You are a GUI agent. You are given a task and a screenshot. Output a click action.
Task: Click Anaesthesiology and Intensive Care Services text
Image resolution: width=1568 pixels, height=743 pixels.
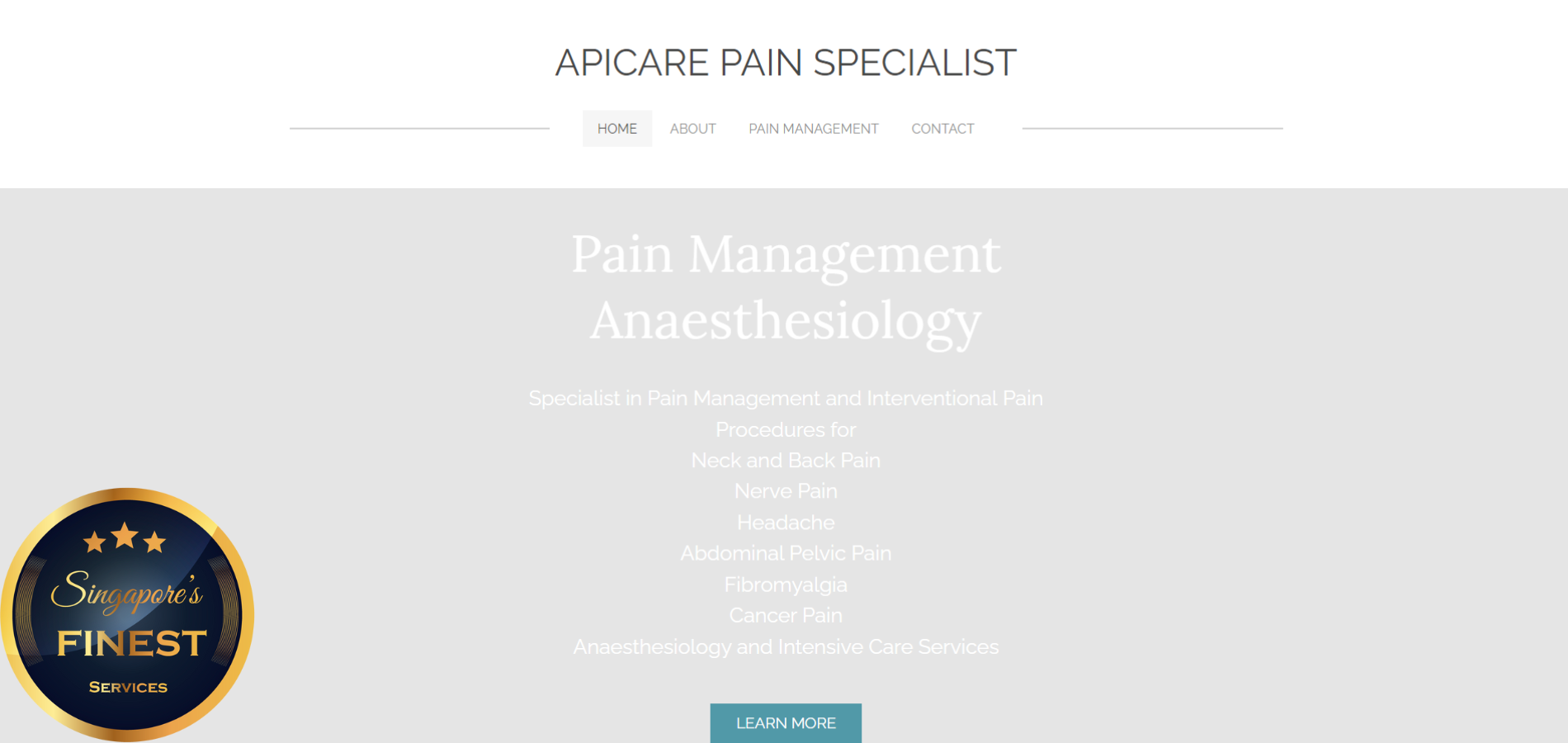tap(786, 646)
